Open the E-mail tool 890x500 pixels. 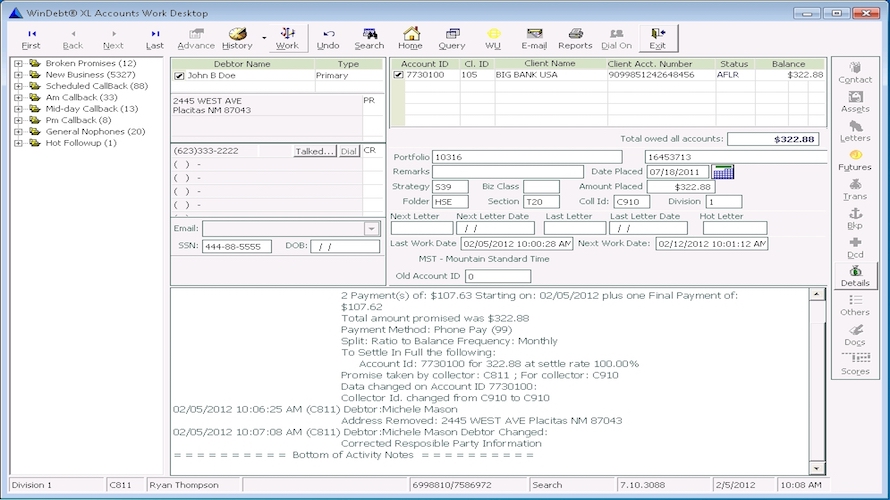coord(534,39)
